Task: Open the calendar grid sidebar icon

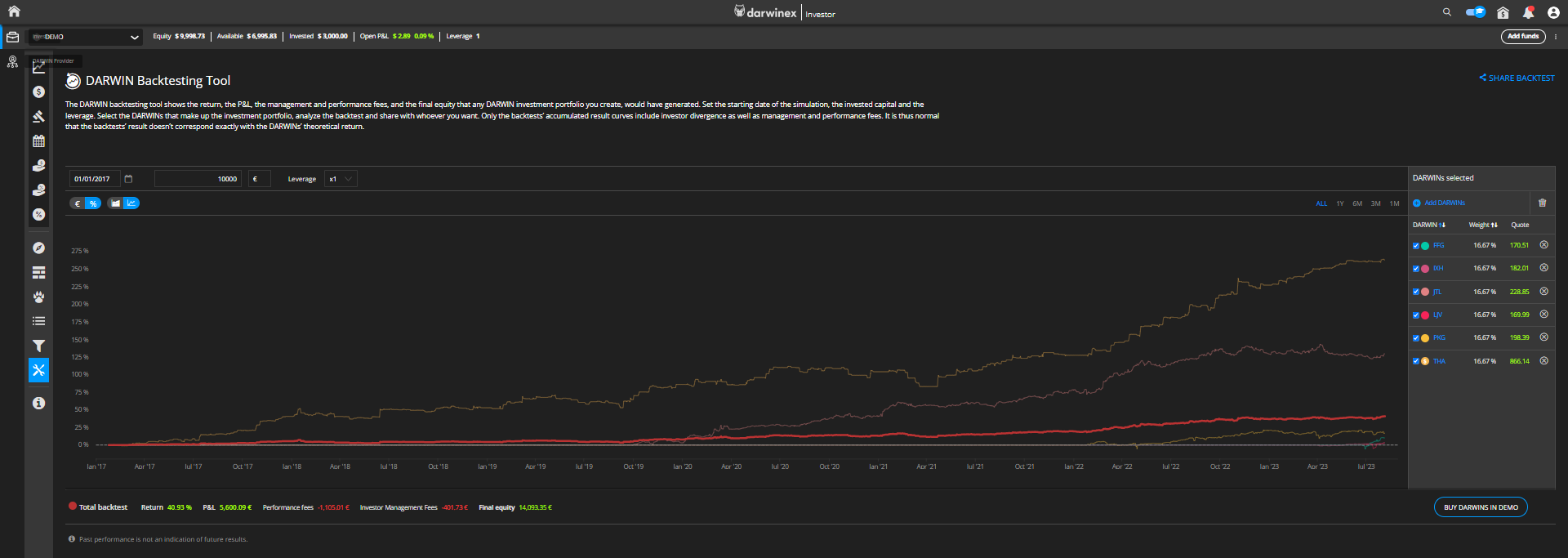Action: tap(38, 141)
